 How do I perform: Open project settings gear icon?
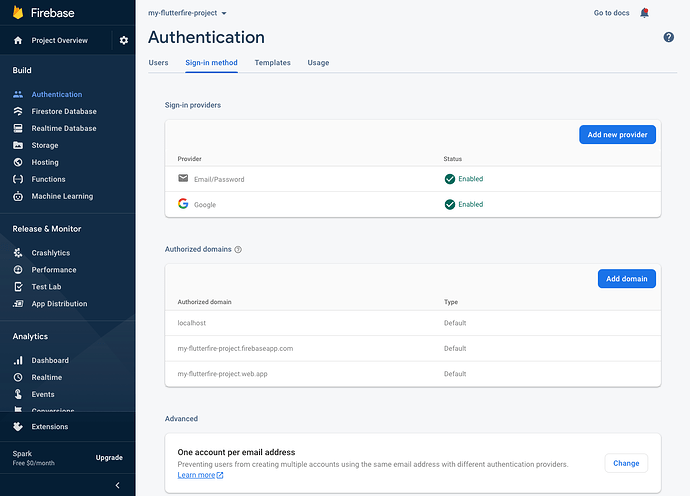pos(124,41)
